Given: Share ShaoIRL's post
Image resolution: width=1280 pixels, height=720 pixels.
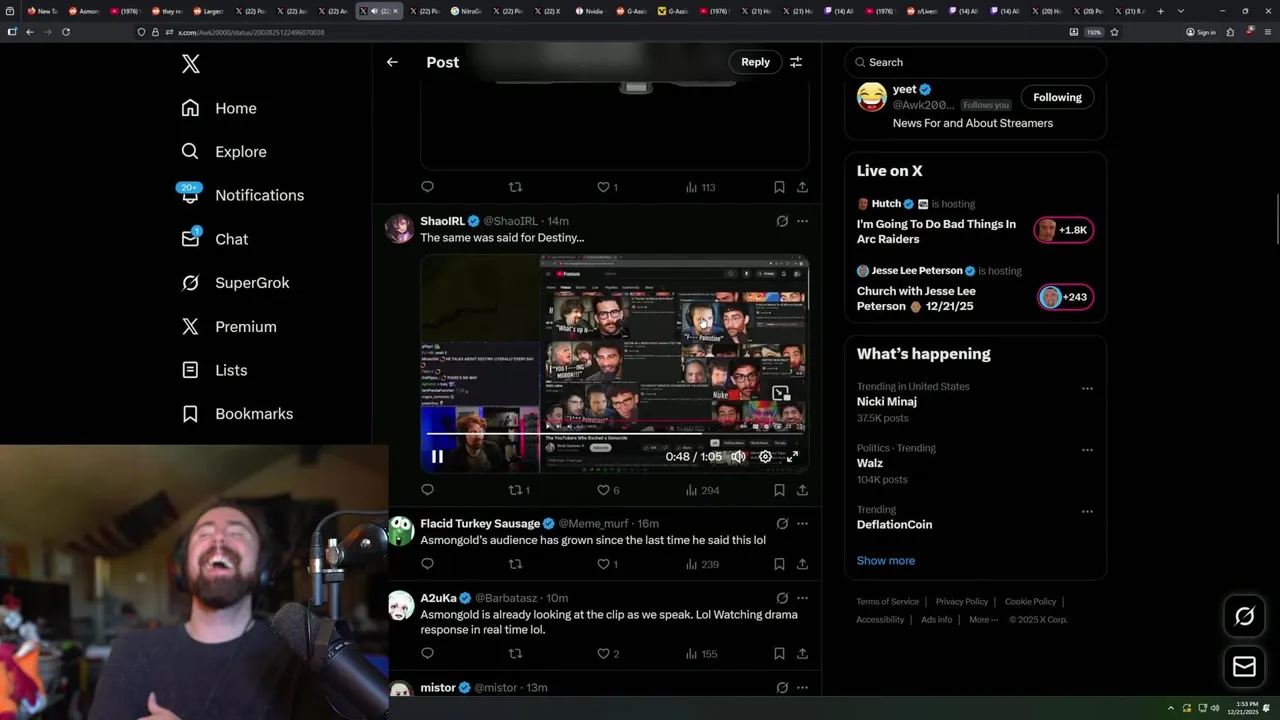Looking at the screenshot, I should (802, 490).
